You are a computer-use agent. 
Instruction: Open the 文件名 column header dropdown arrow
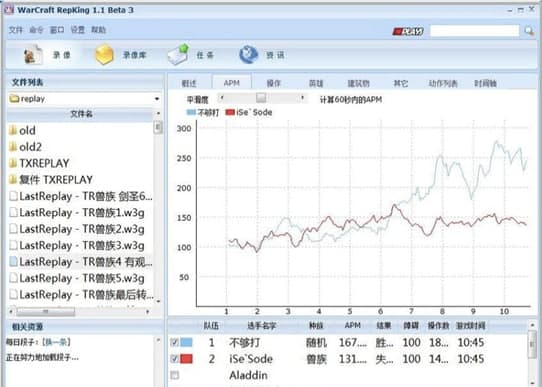(158, 113)
